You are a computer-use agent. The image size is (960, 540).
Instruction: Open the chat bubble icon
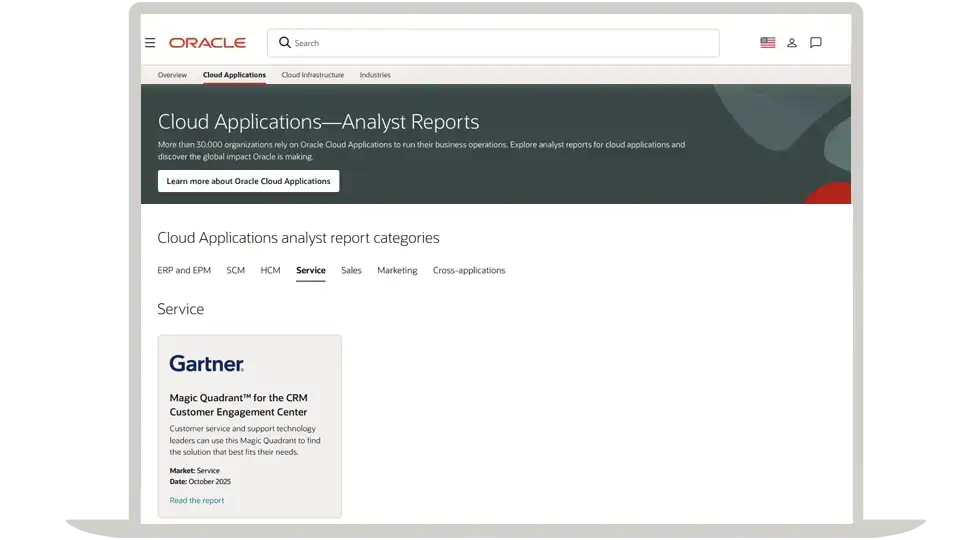(816, 42)
